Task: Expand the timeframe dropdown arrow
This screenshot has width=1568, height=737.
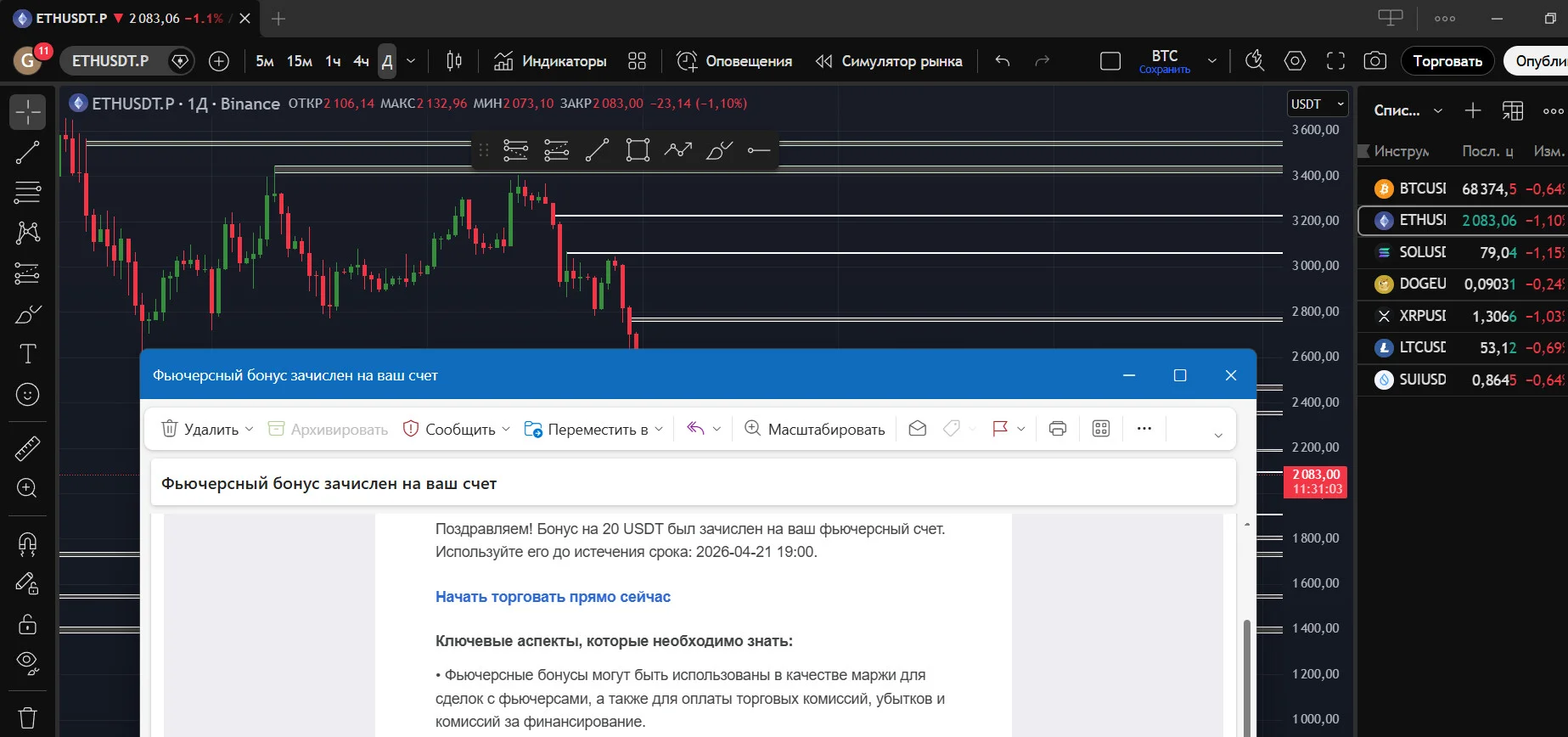Action: 411,61
